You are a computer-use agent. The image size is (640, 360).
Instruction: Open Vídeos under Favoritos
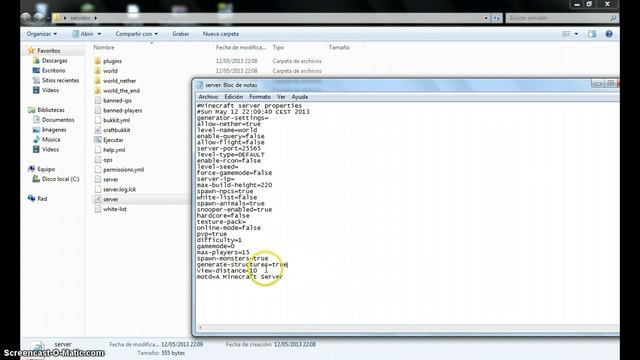pos(50,90)
